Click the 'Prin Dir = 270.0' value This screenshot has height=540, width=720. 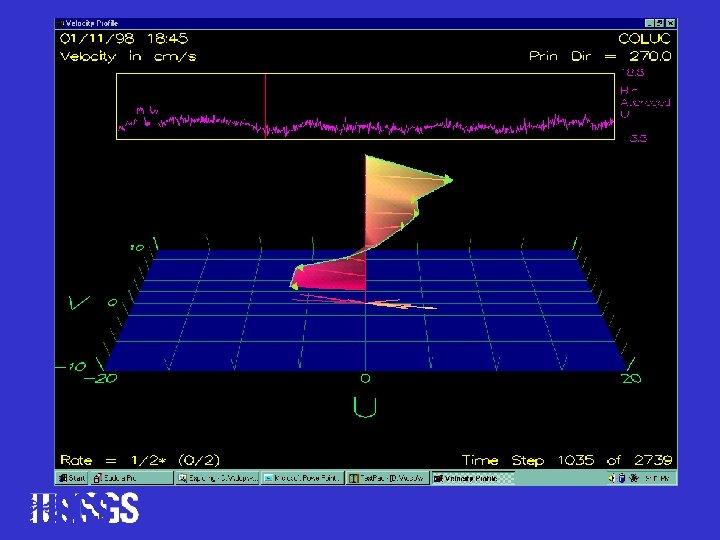pos(600,56)
